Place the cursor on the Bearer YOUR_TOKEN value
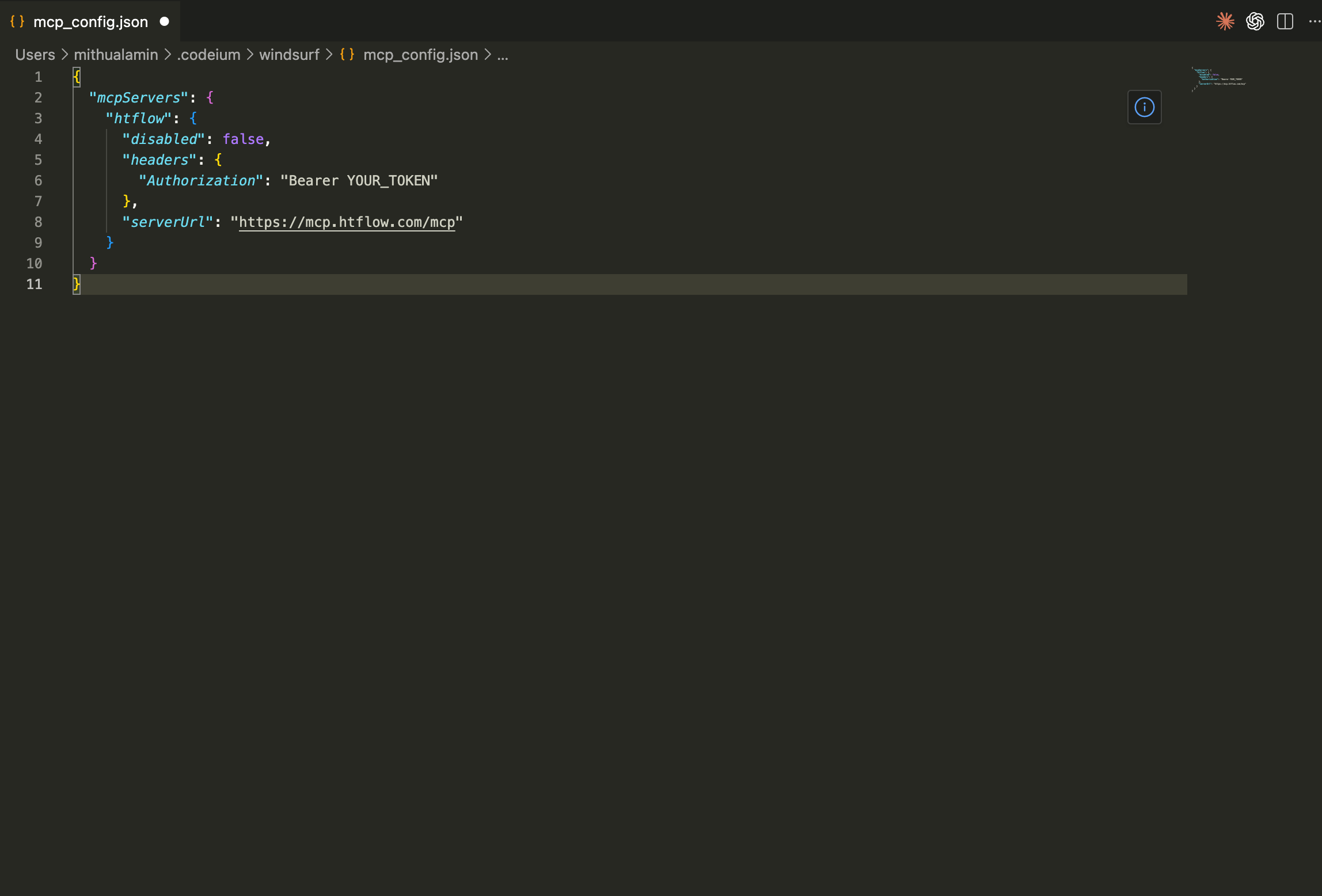1322x896 pixels. tap(359, 181)
